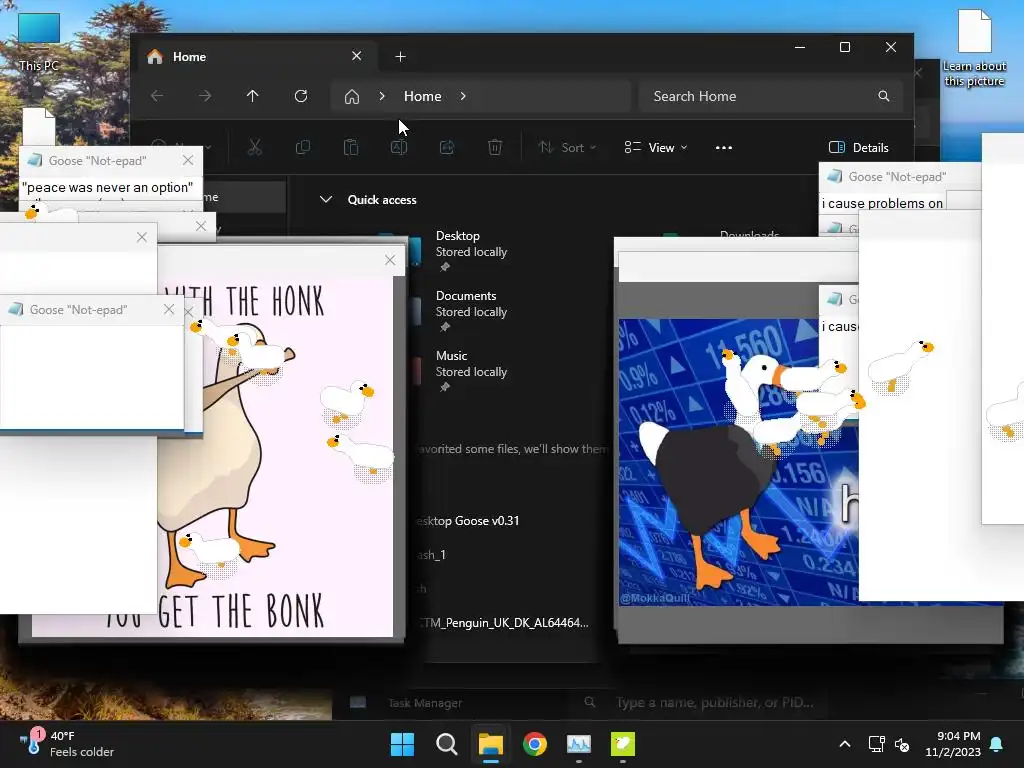Go back in File Explorer navigation
The height and width of the screenshot is (768, 1024).
157,96
